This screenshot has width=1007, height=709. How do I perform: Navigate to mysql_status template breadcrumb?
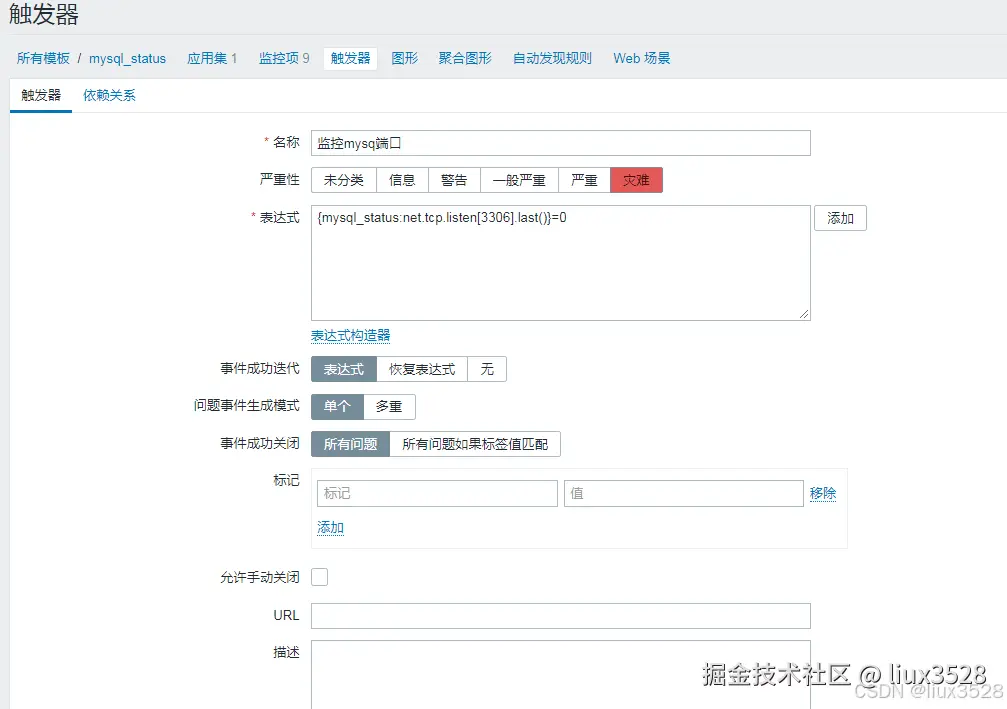127,58
